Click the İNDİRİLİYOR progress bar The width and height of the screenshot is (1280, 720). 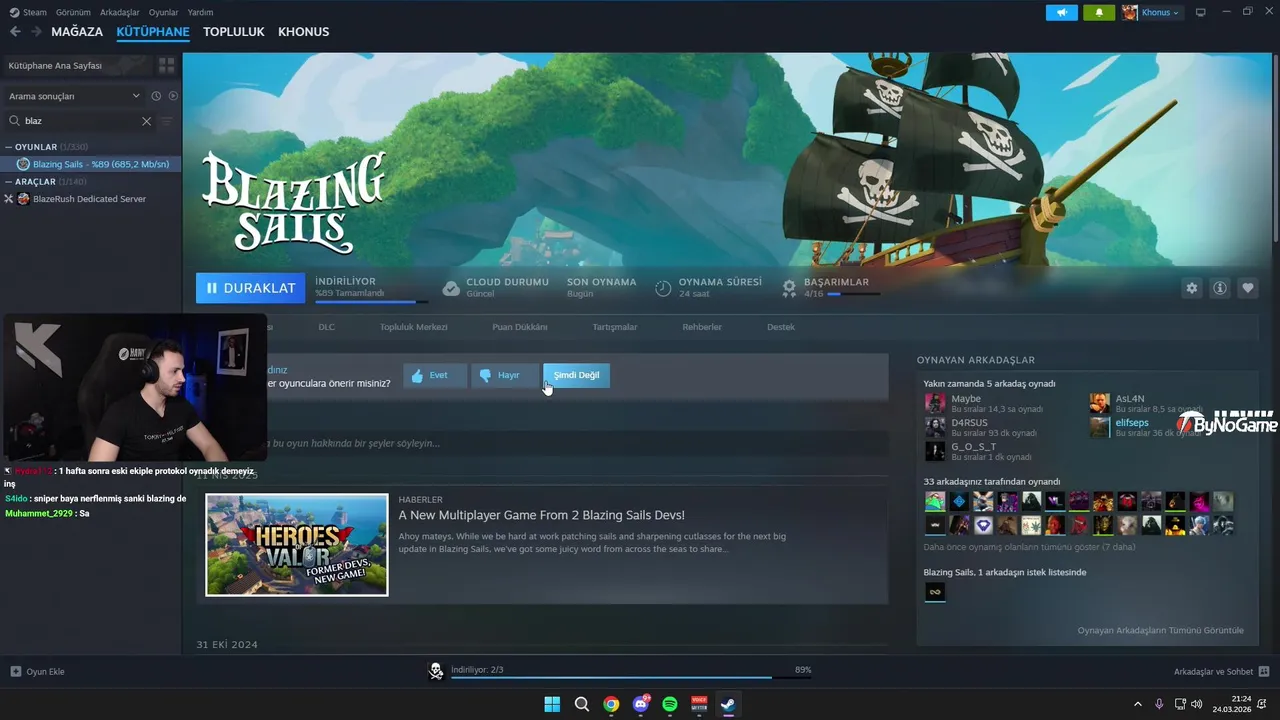[x=371, y=301]
